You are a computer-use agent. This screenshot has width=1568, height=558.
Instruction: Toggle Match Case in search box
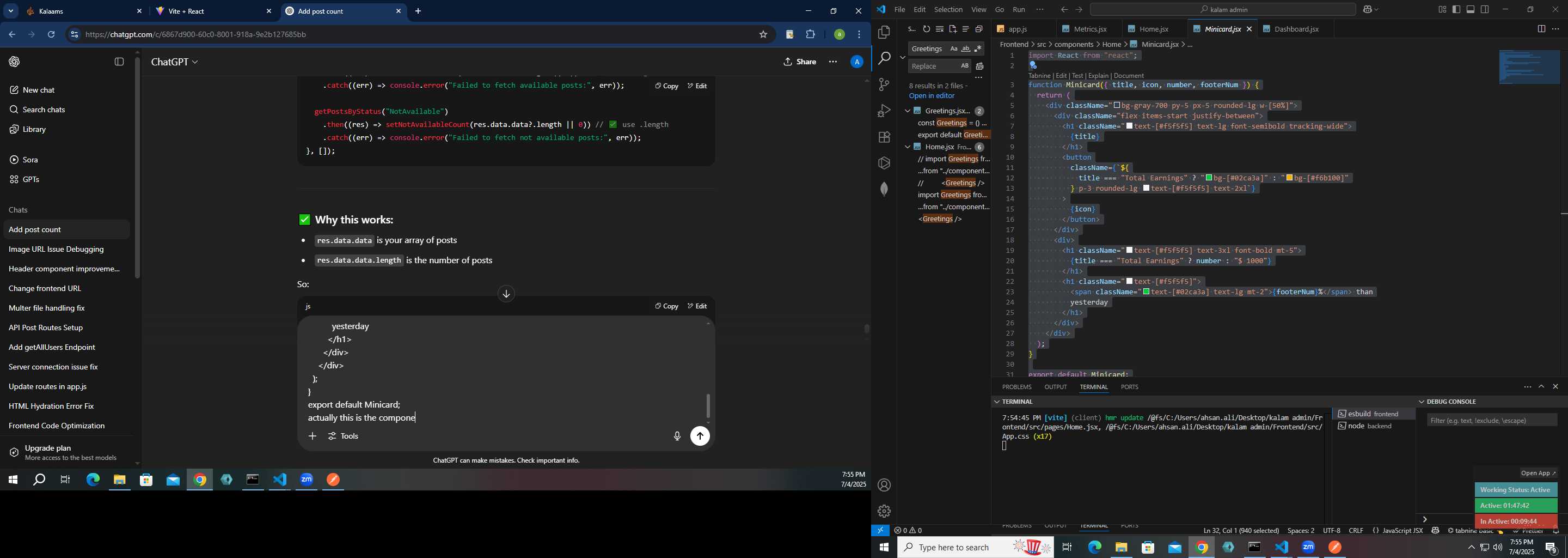(x=953, y=48)
